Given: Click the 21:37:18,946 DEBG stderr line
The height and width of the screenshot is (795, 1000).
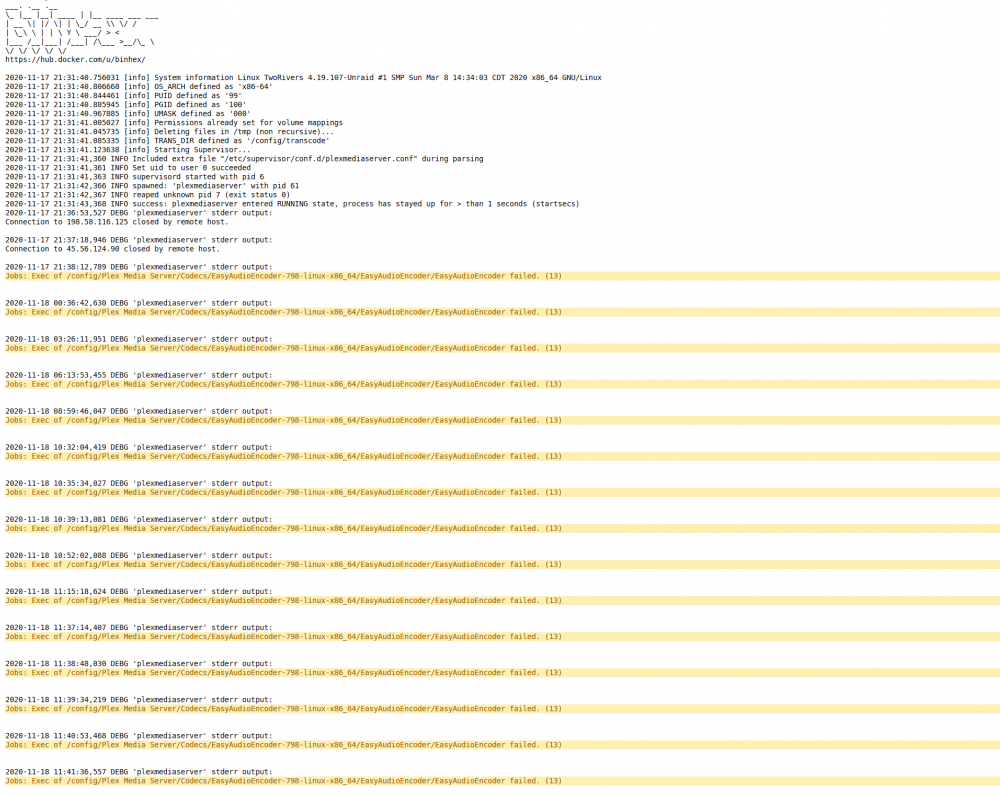Looking at the screenshot, I should [138, 240].
